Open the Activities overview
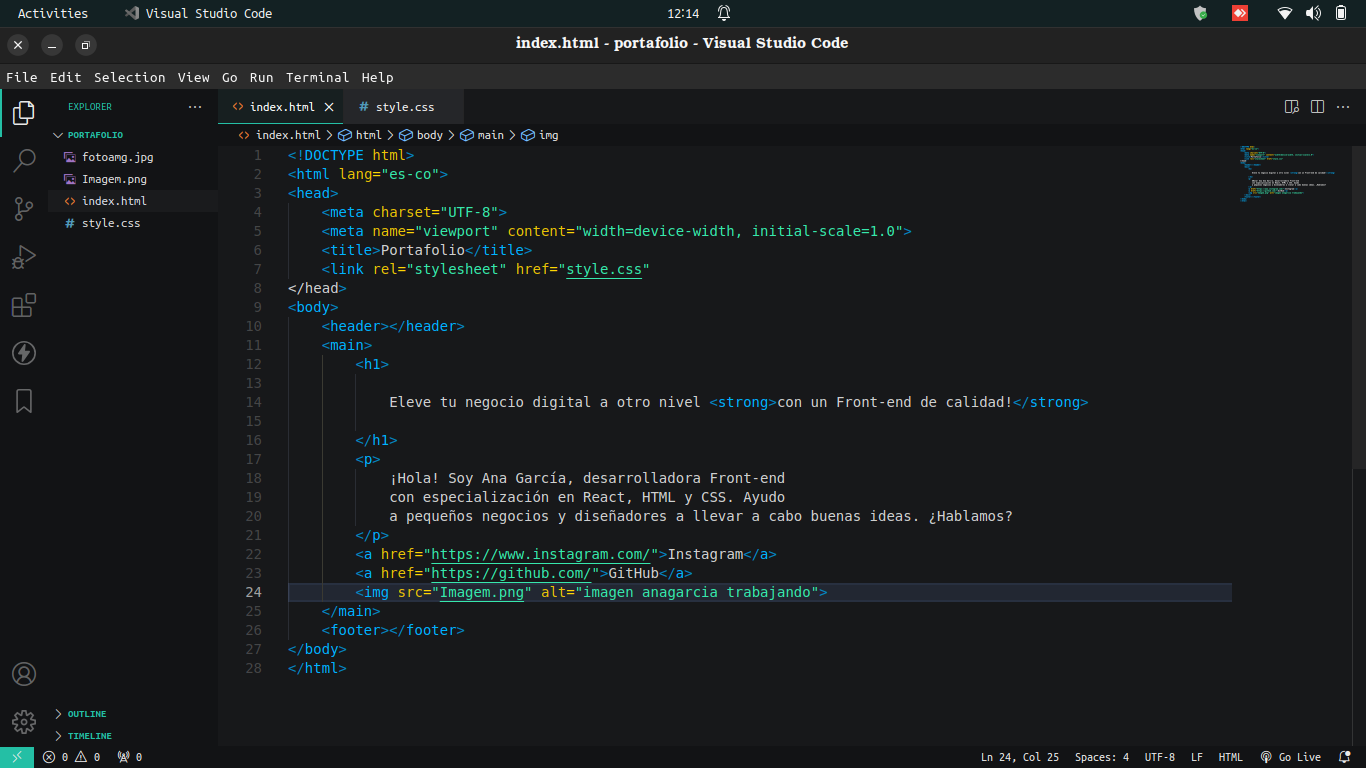Screen dimensions: 1366x768 click(x=53, y=13)
